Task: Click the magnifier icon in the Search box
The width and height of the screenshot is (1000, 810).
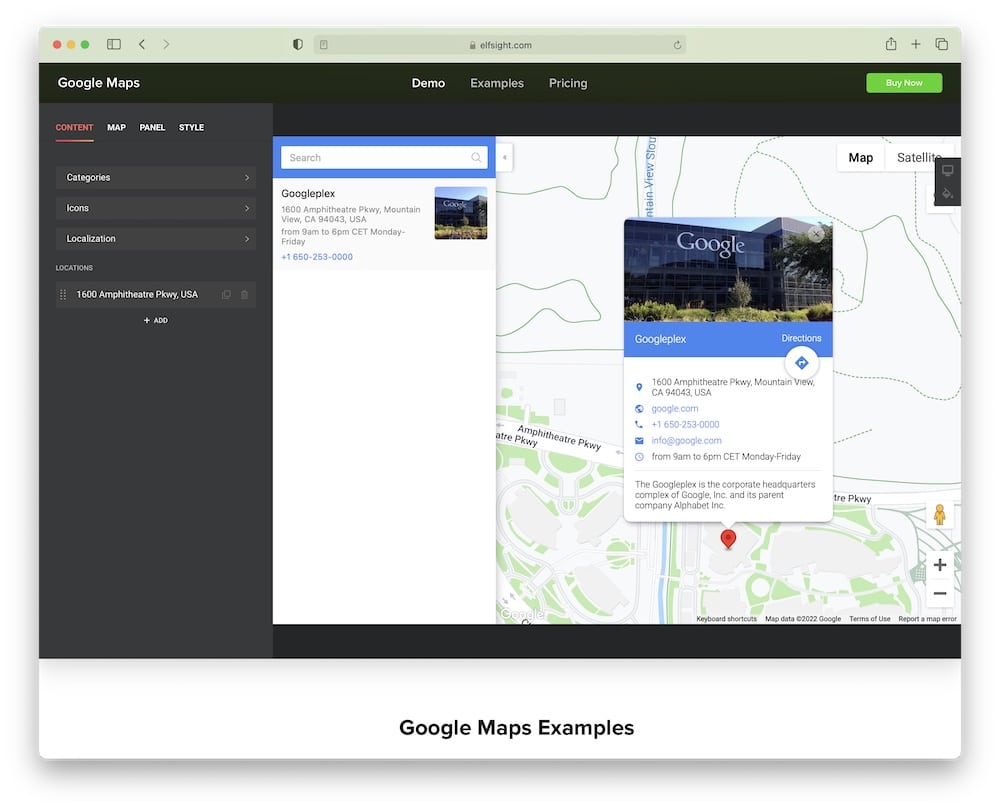Action: click(x=476, y=158)
